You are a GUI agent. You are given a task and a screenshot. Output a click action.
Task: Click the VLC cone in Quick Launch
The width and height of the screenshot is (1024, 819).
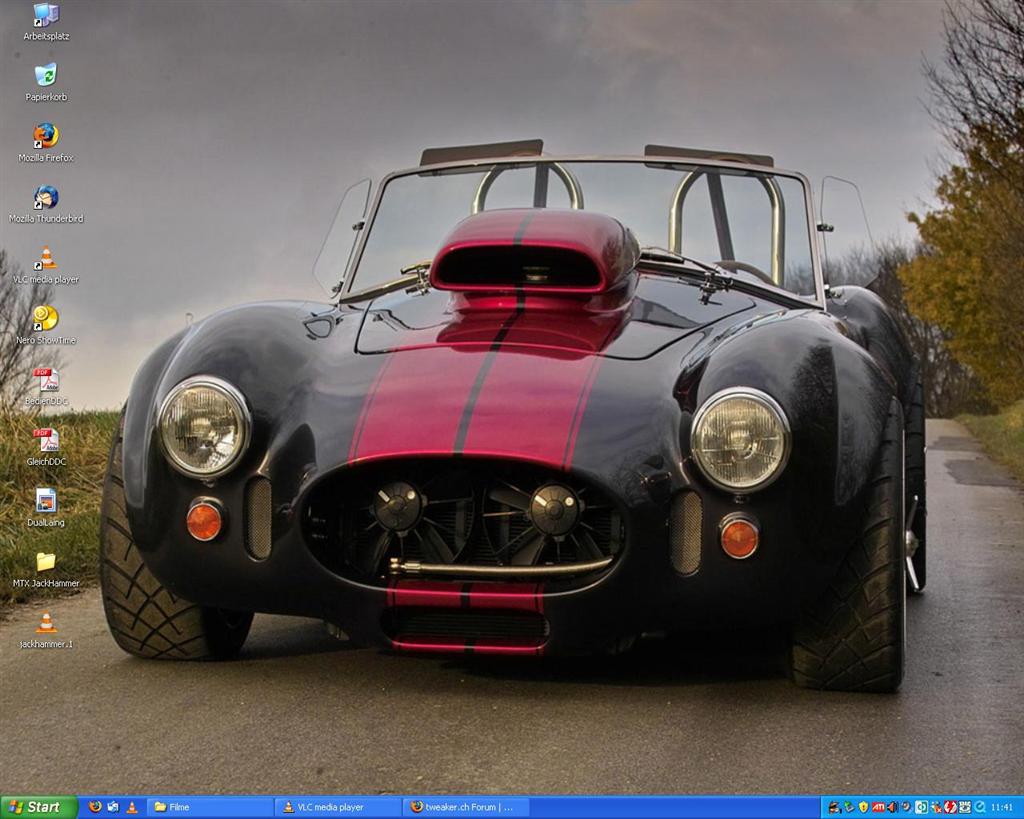[x=132, y=807]
